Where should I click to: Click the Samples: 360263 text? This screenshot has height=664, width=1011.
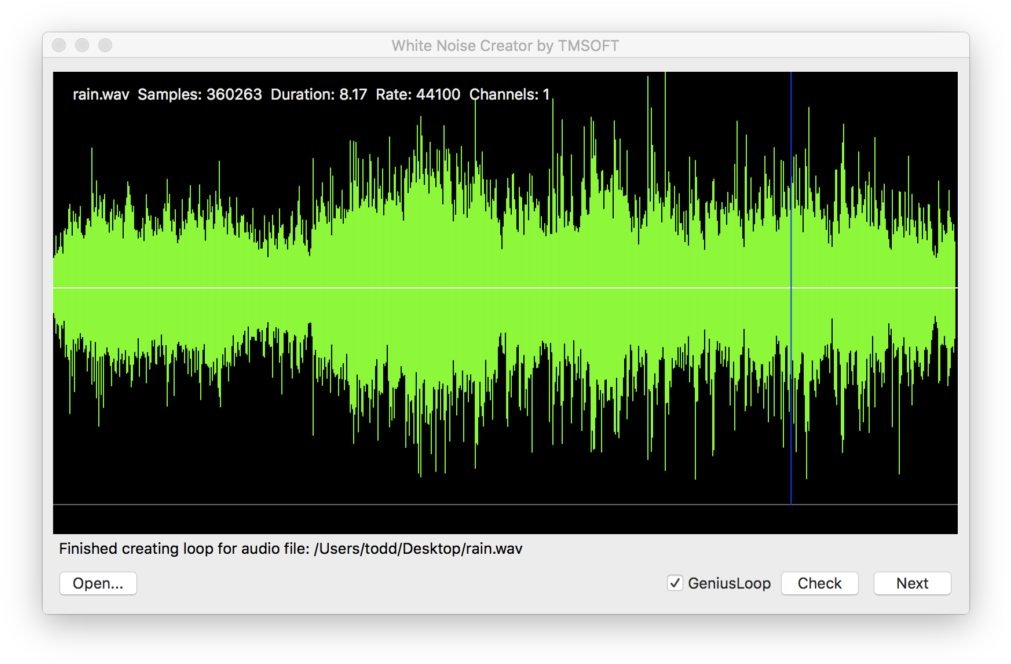(200, 95)
